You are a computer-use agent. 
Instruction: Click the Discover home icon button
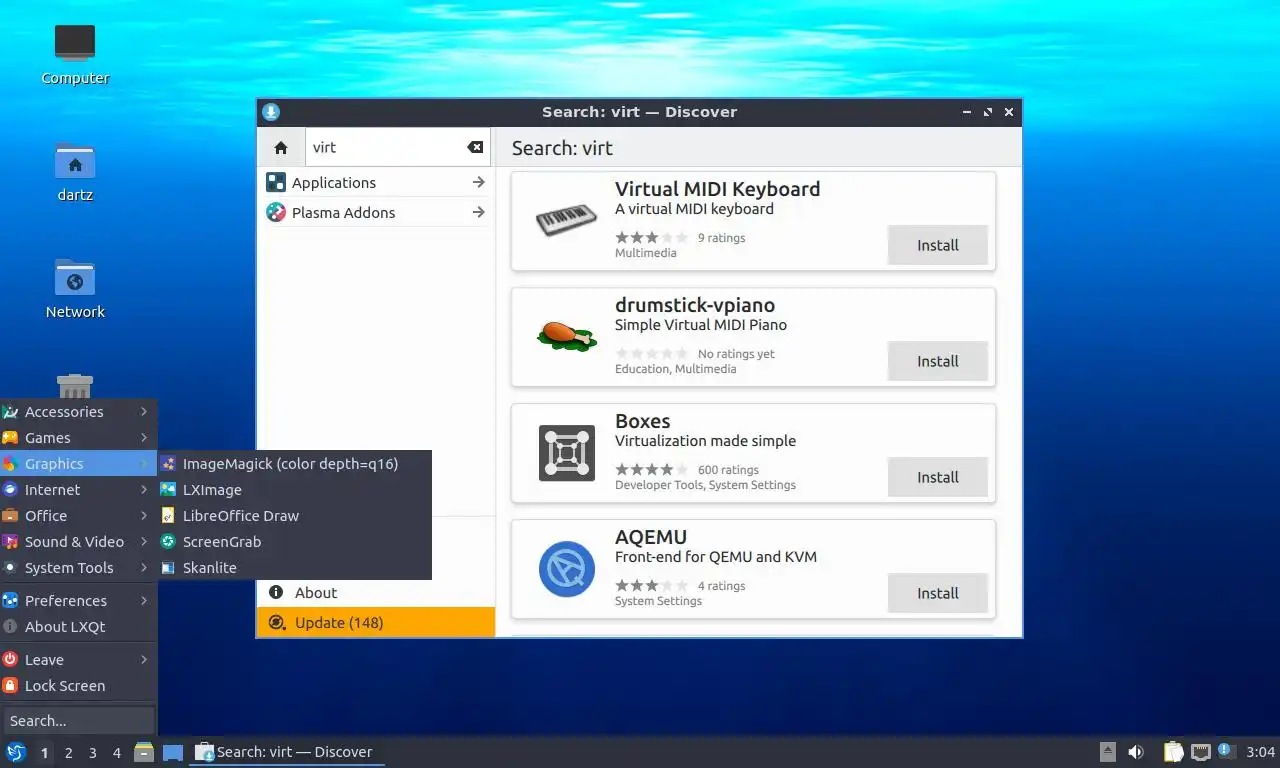tap(281, 147)
